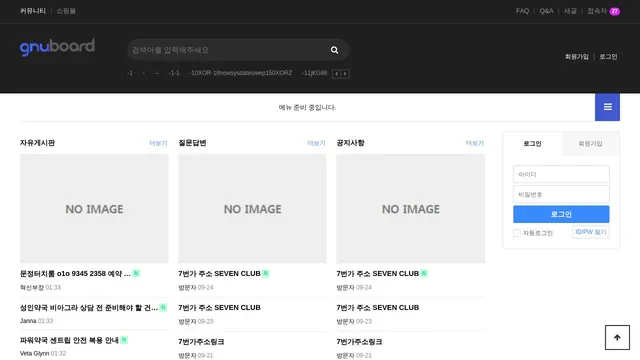Focus the 비밀번호 input field
The width and height of the screenshot is (640, 360).
click(561, 194)
